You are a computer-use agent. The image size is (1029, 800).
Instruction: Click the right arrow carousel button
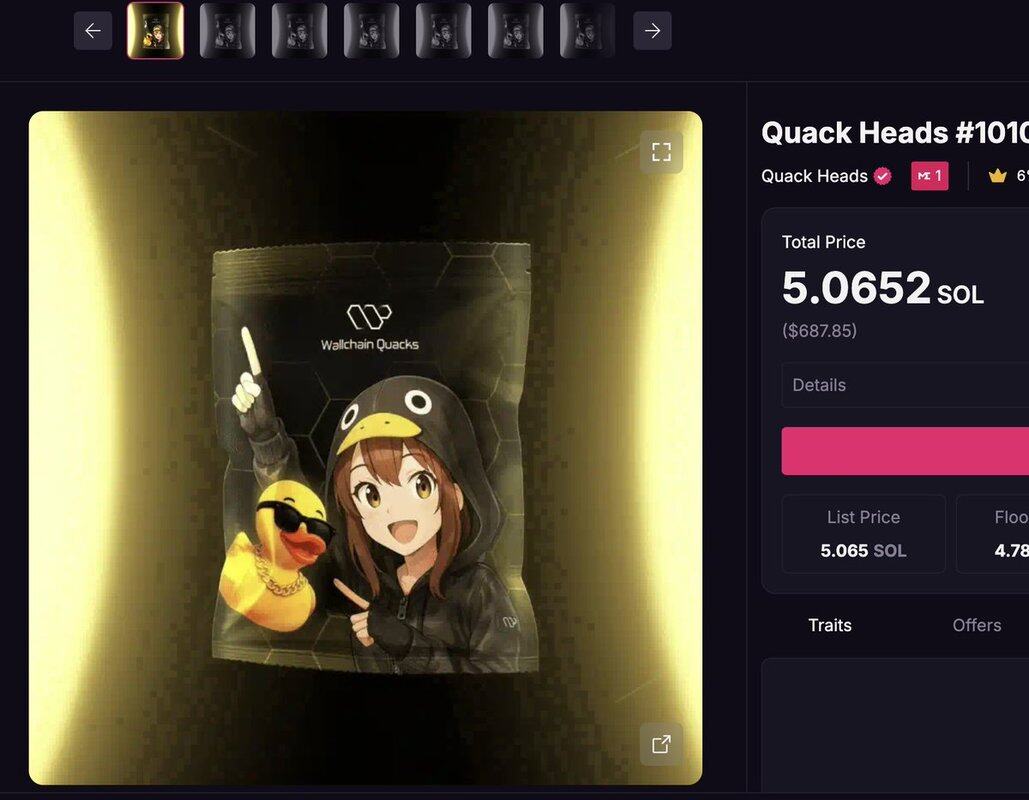click(x=652, y=30)
